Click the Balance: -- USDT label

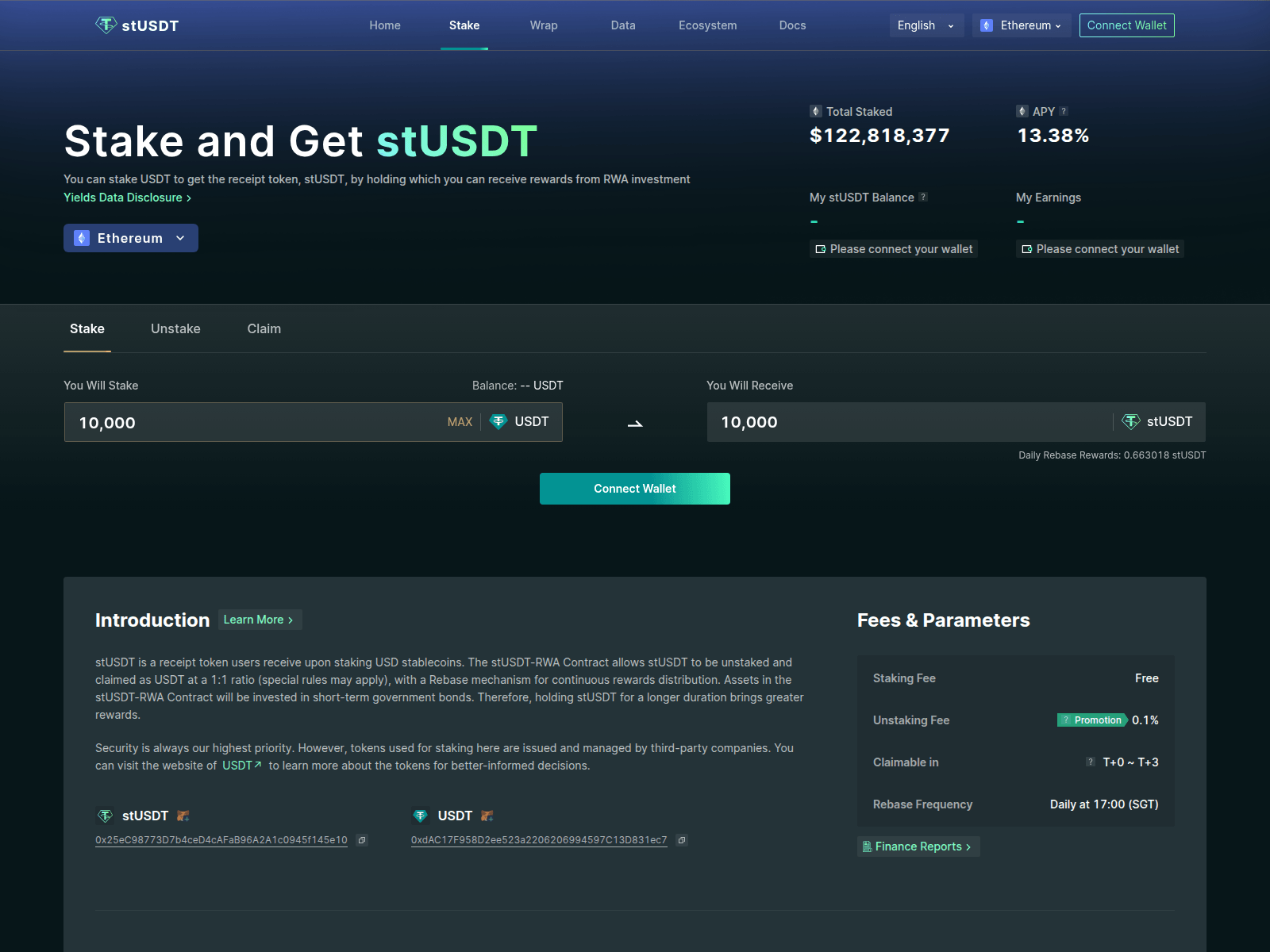[518, 386]
